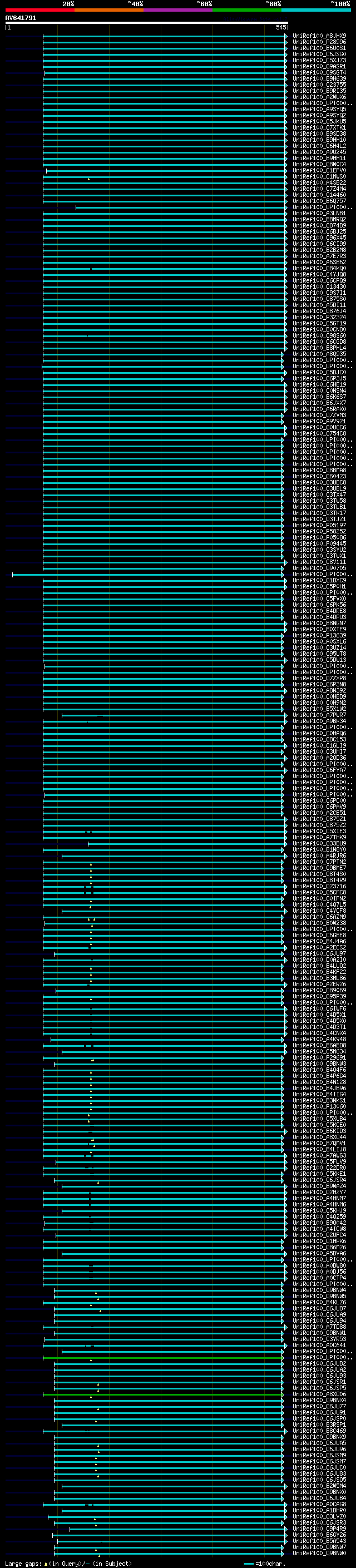Select the UniRef100_B4KLZ6 label
356x1568 pixels.
click(x=319, y=1303)
